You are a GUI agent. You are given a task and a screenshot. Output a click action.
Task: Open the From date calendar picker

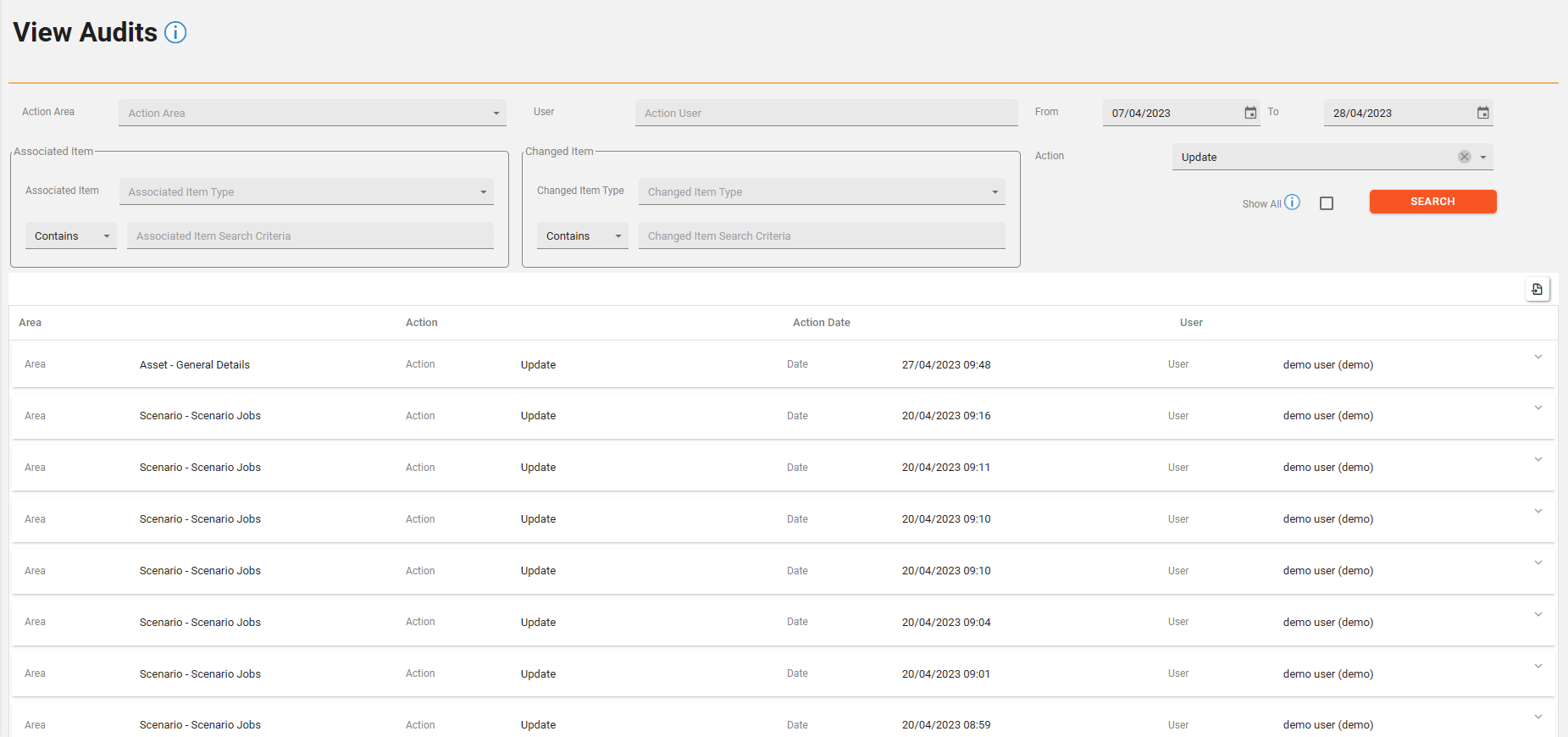click(1250, 113)
